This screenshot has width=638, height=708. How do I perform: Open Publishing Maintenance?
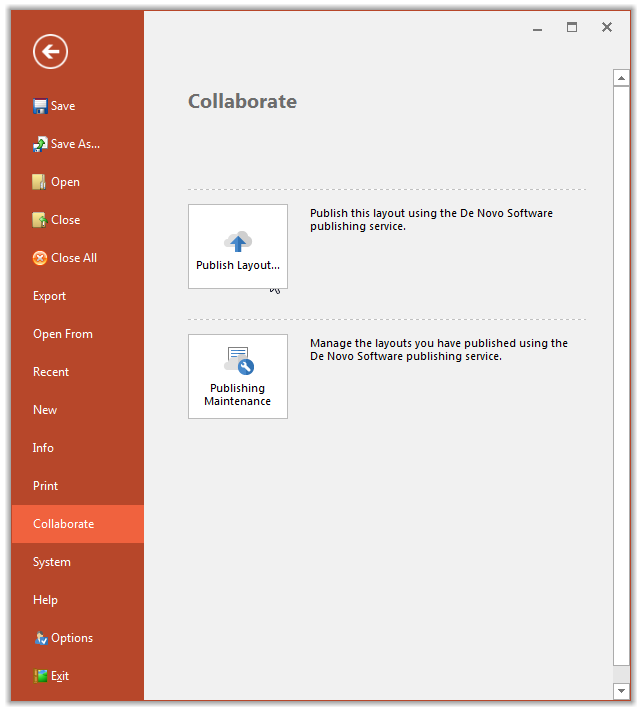pyautogui.click(x=238, y=376)
